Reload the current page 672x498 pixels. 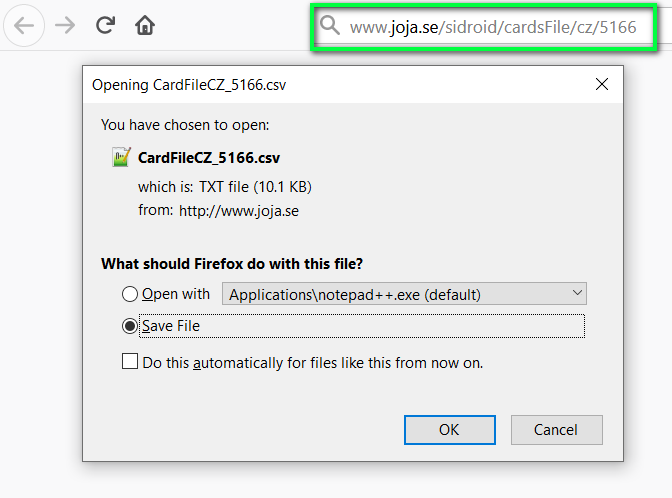(x=106, y=26)
